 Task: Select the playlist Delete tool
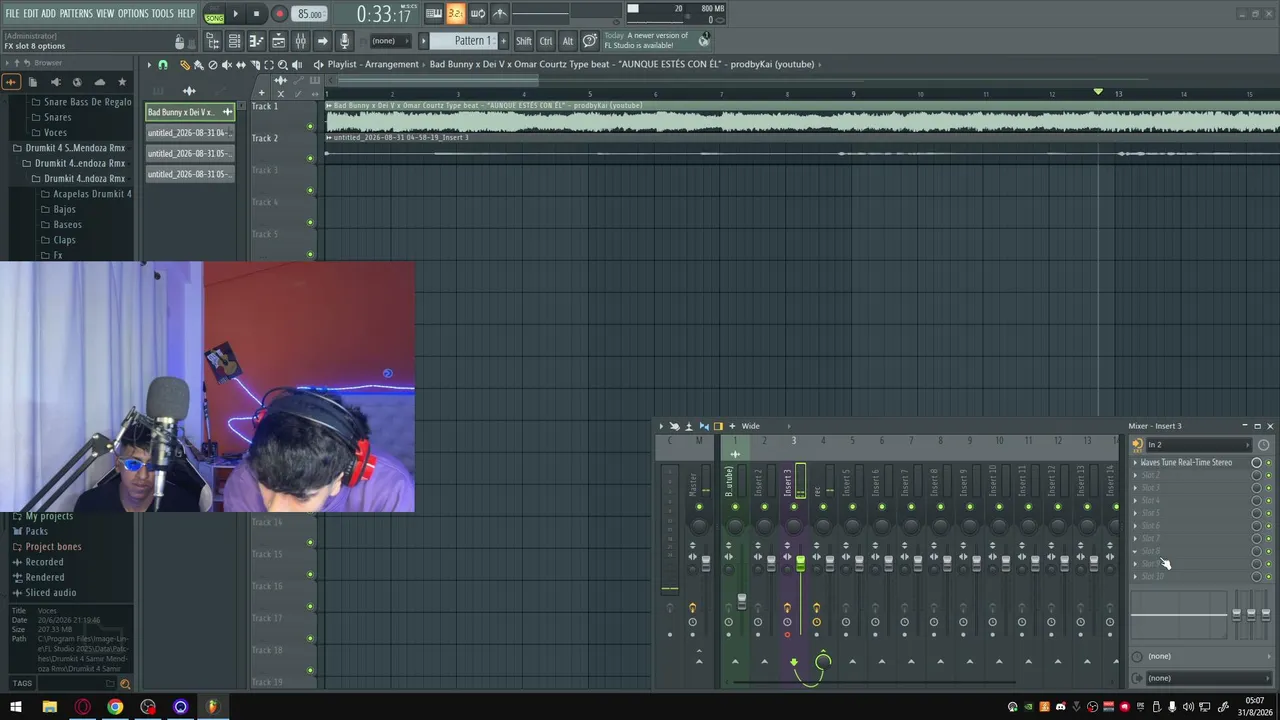click(212, 65)
